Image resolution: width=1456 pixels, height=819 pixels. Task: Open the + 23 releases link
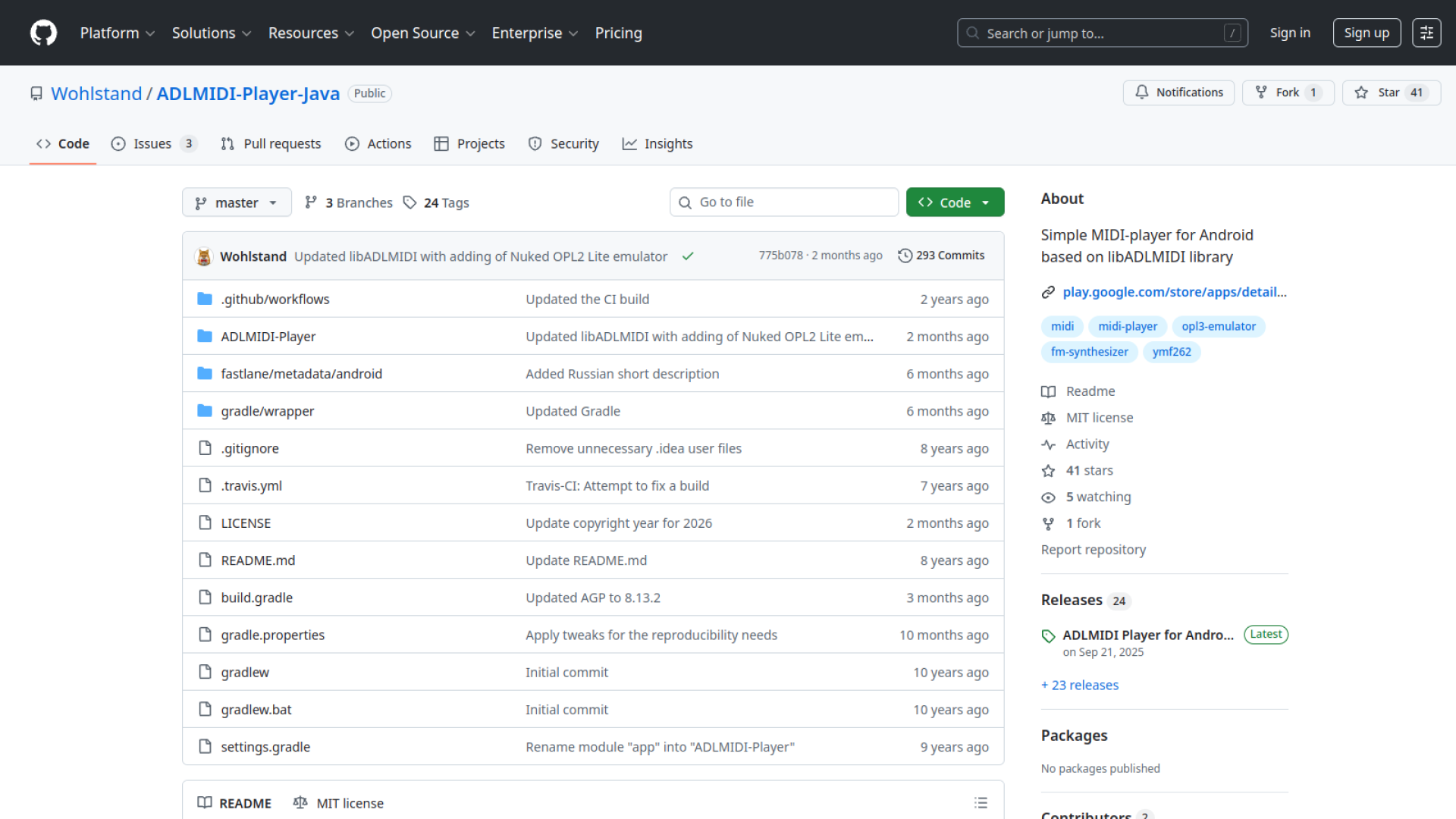click(1080, 685)
